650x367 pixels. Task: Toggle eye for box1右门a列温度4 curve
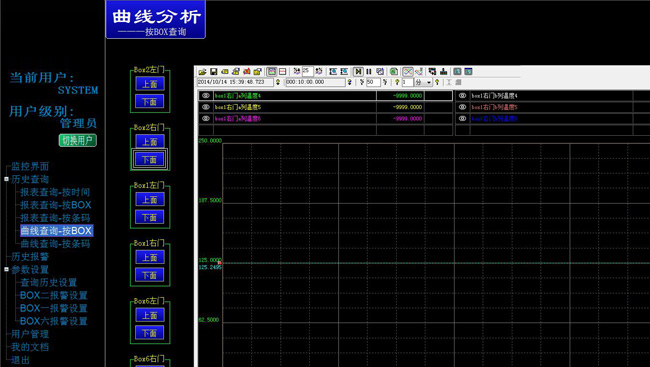(x=206, y=95)
